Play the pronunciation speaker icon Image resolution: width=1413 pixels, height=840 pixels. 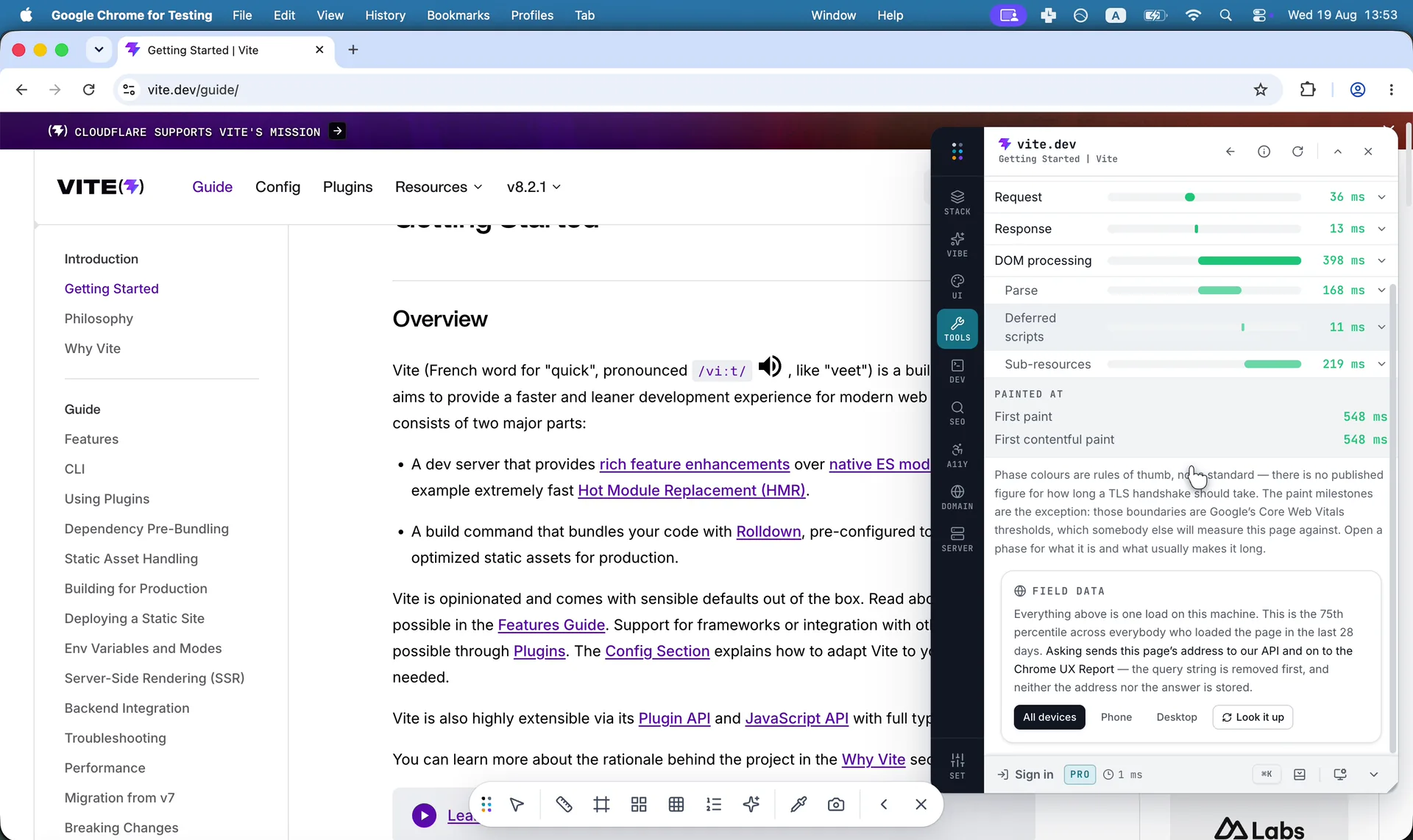[x=770, y=366]
